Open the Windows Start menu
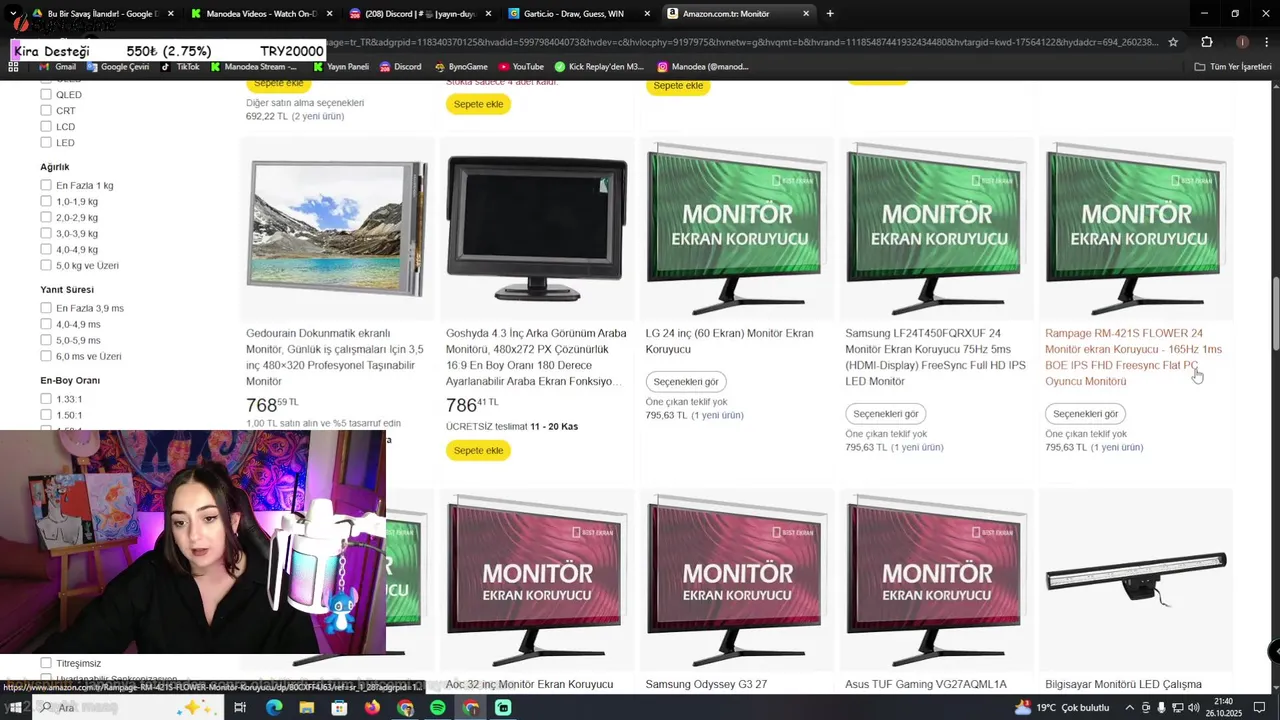The height and width of the screenshot is (720, 1280). point(15,707)
